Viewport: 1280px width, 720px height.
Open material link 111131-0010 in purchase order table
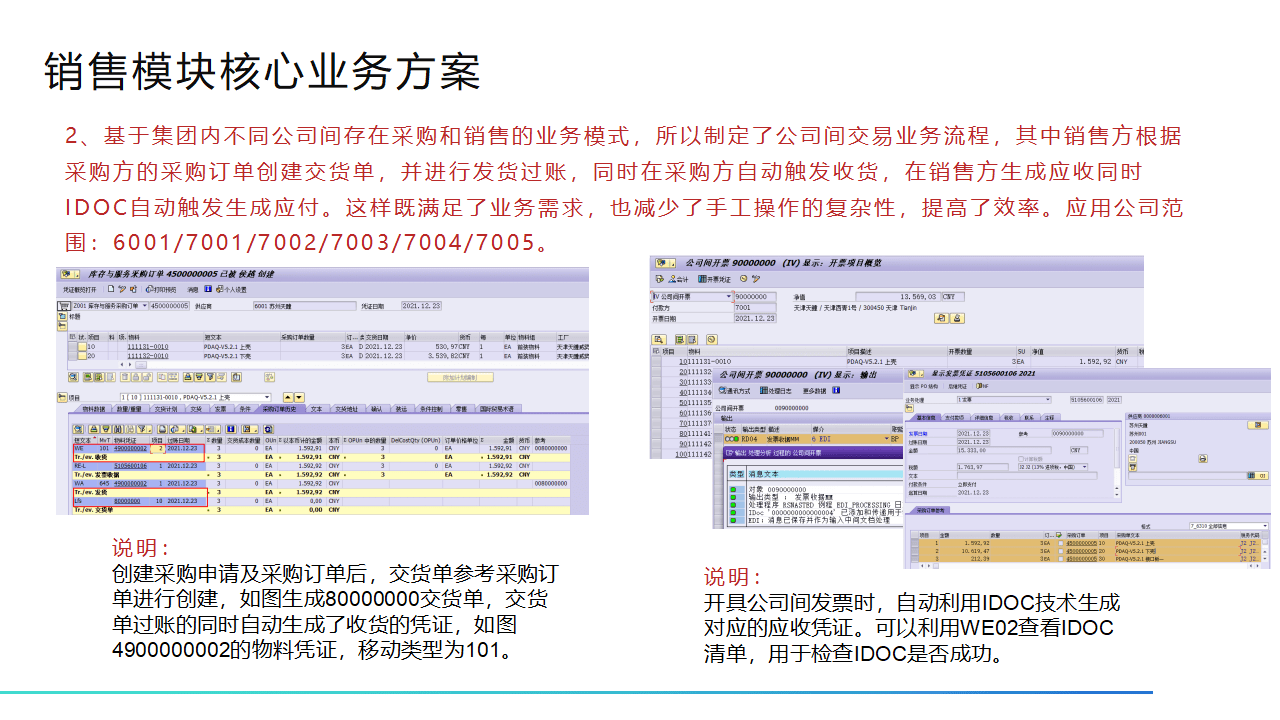tap(148, 347)
